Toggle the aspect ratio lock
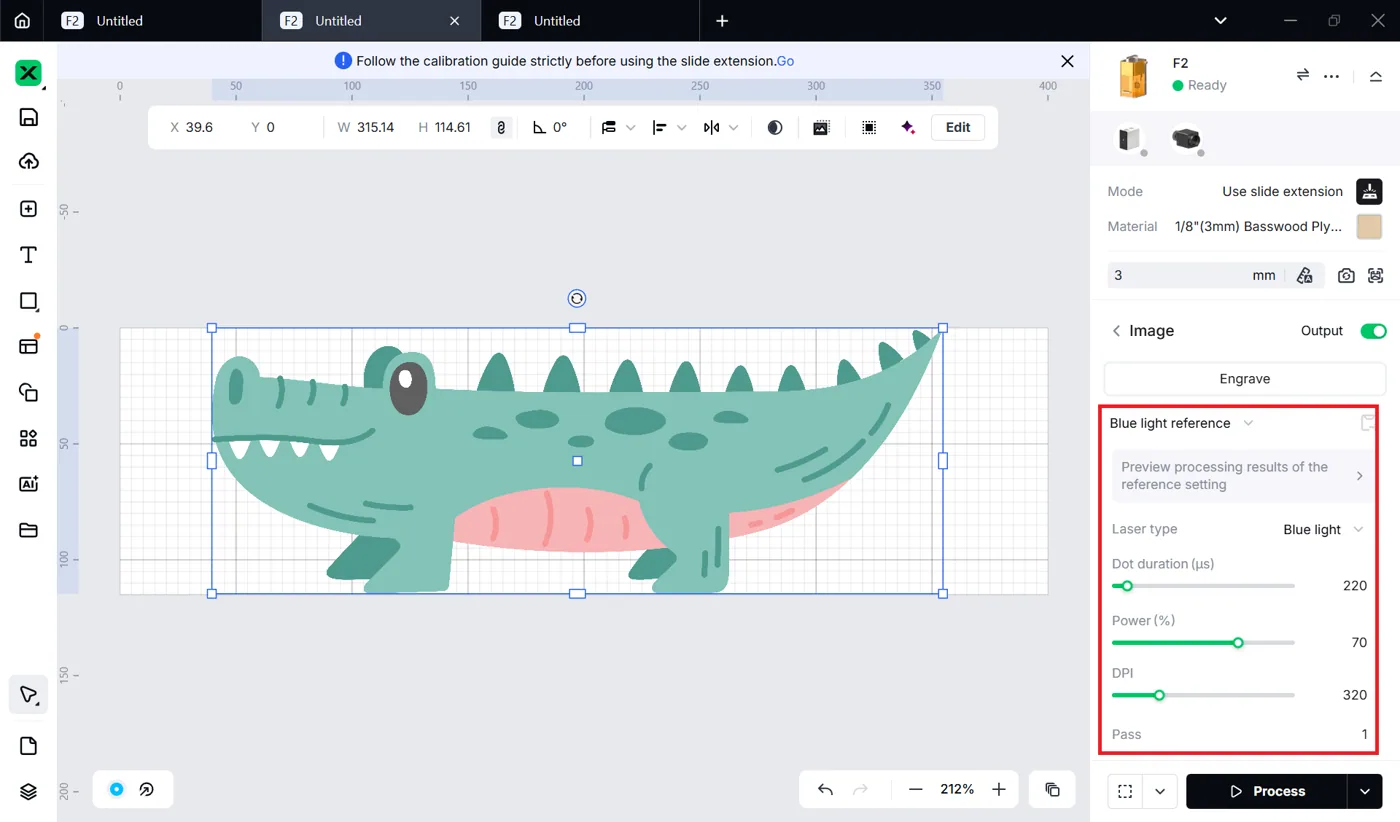Viewport: 1400px width, 822px height. point(502,128)
